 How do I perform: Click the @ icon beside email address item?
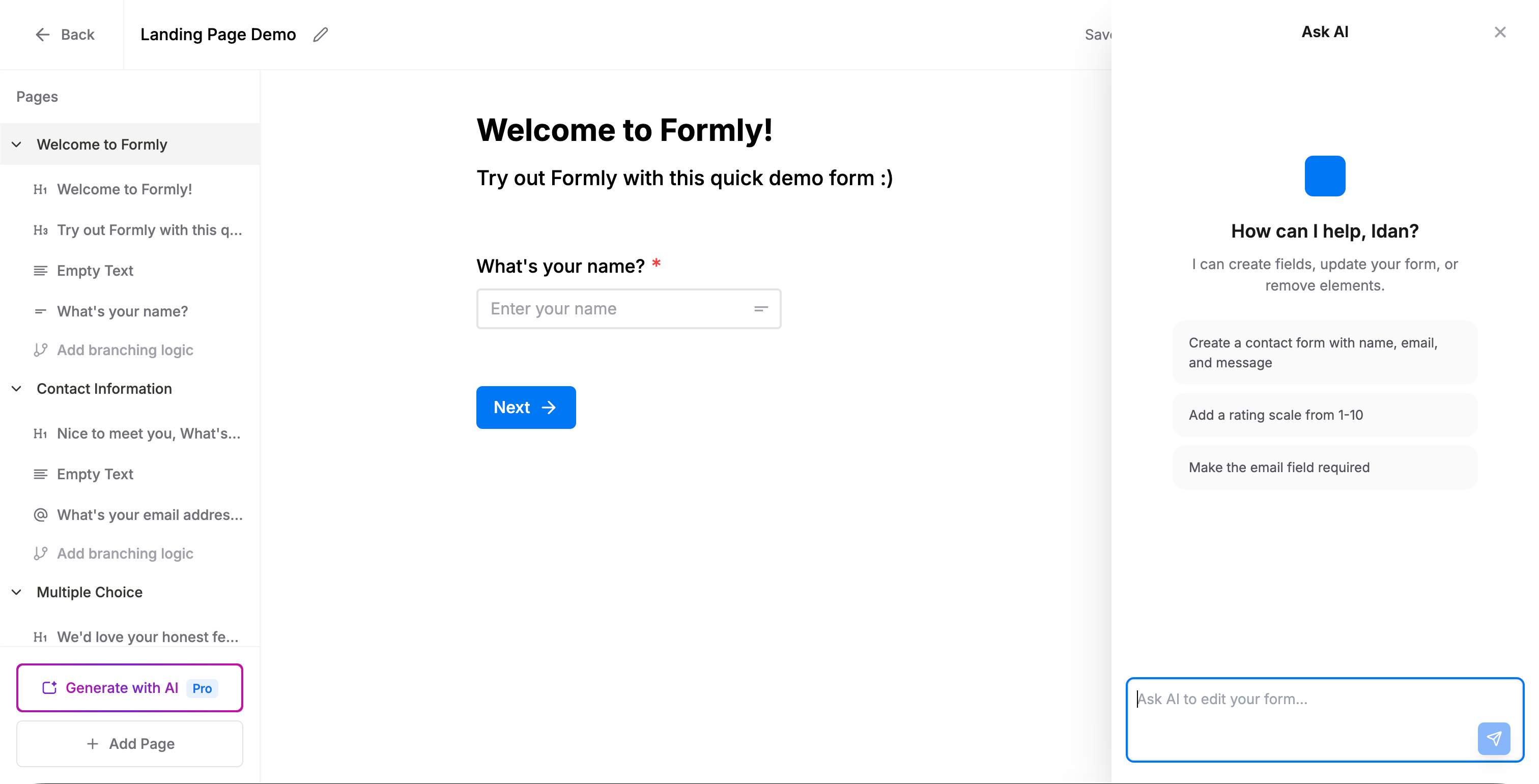tap(40, 515)
